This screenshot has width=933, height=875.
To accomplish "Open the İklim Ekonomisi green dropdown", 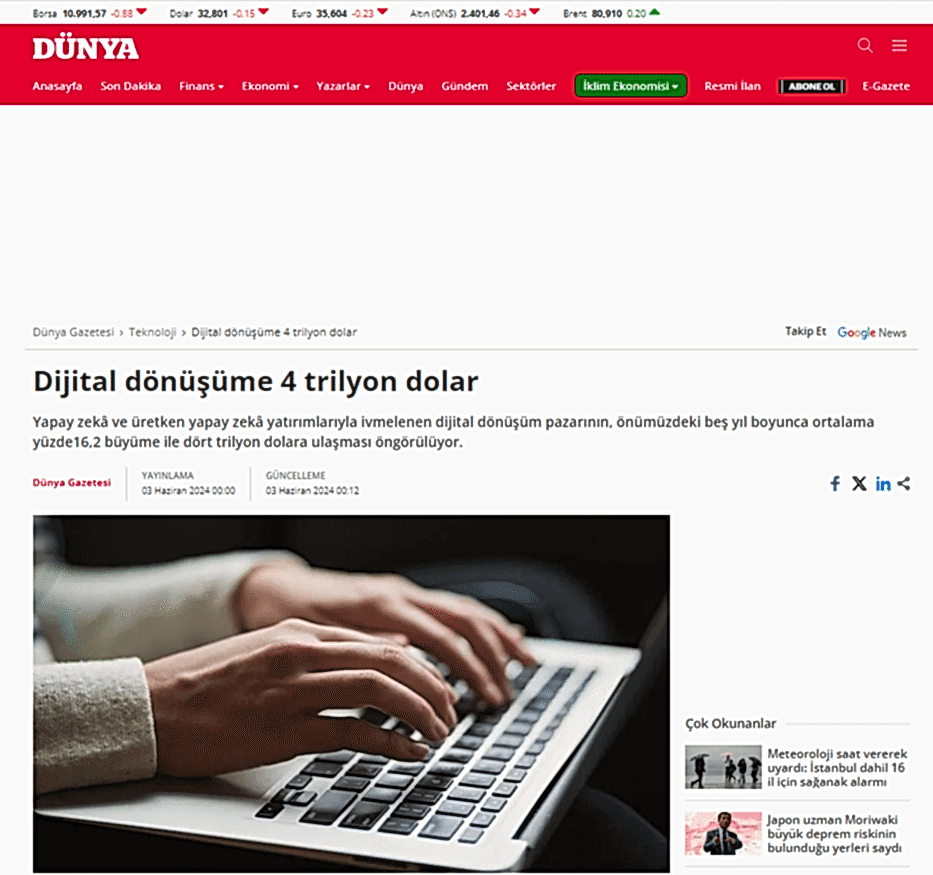I will pyautogui.click(x=630, y=86).
